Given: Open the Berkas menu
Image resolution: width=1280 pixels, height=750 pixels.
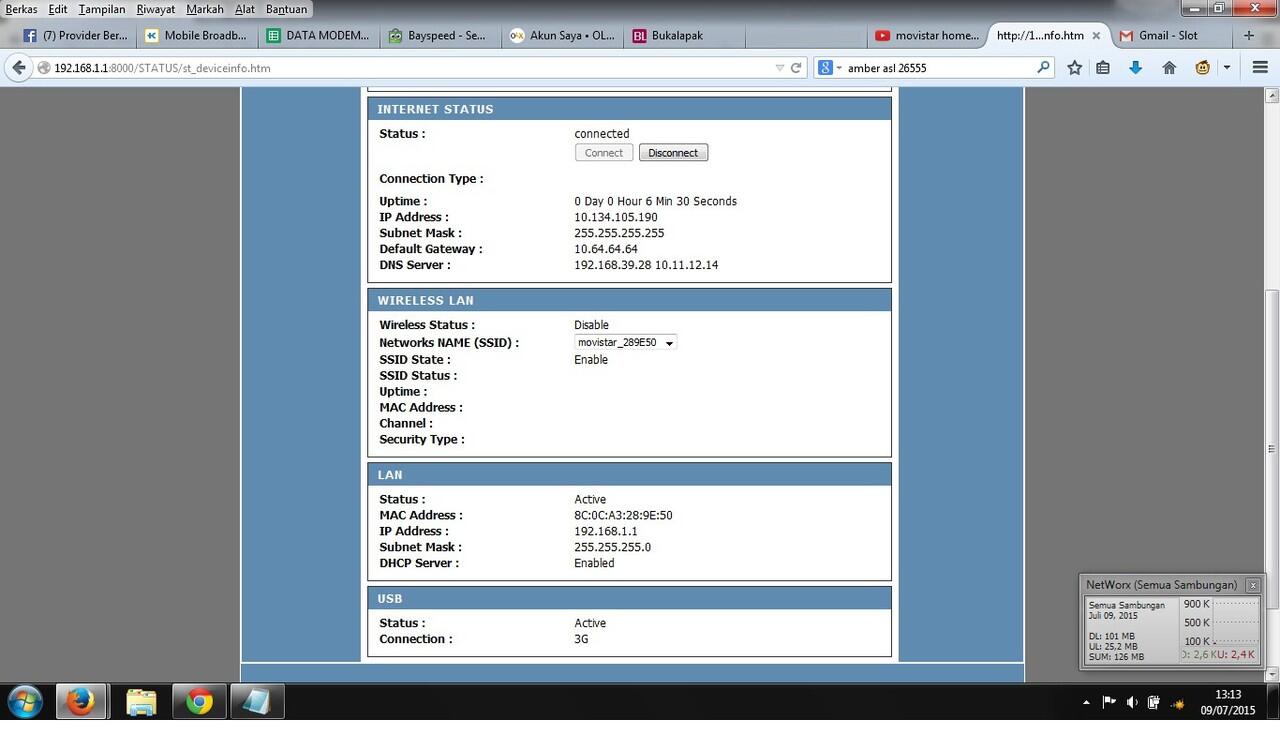Looking at the screenshot, I should point(21,9).
